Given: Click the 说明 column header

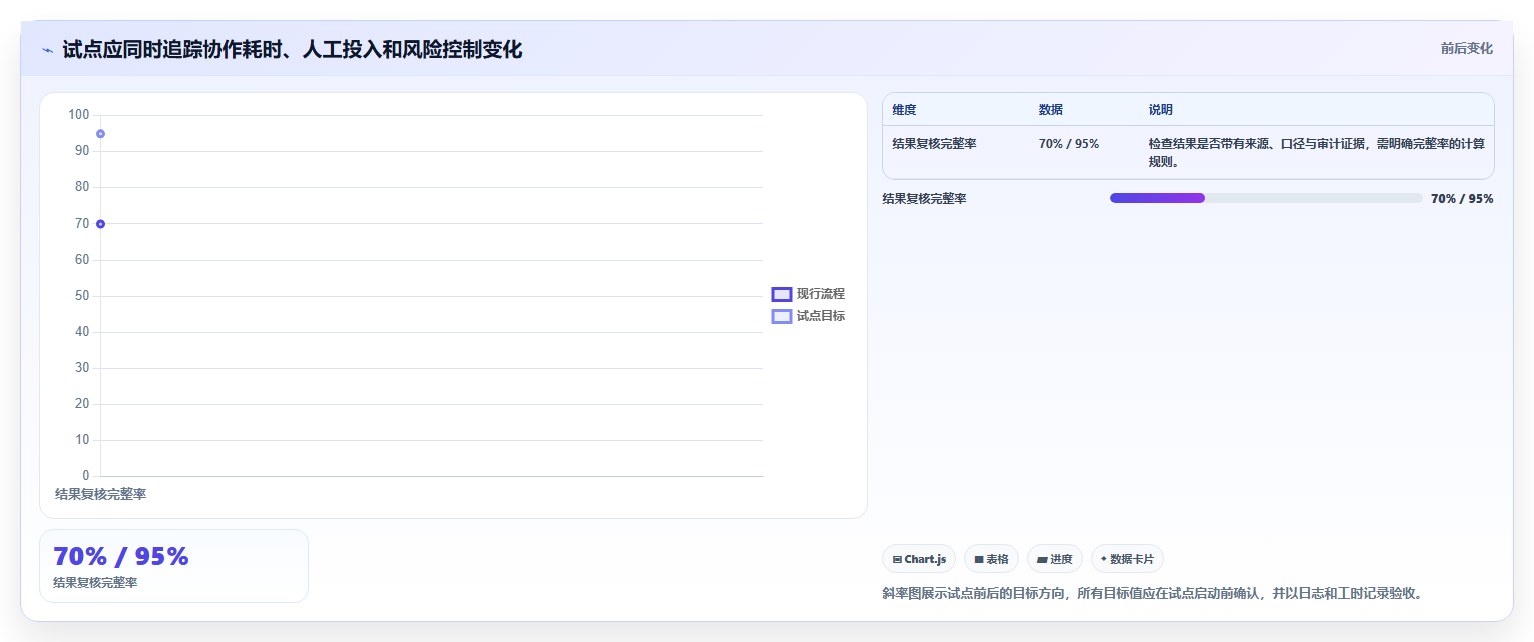Looking at the screenshot, I should 1161,110.
